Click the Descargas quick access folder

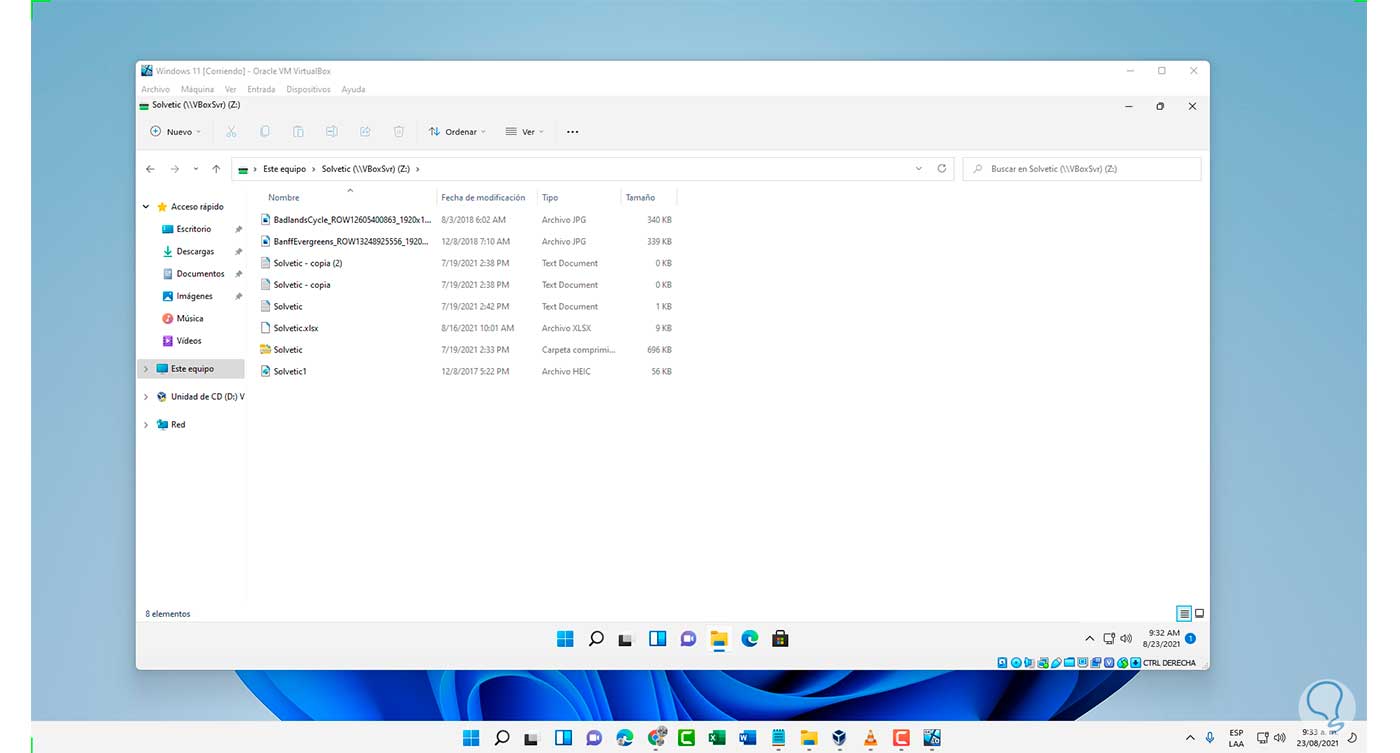coord(195,252)
